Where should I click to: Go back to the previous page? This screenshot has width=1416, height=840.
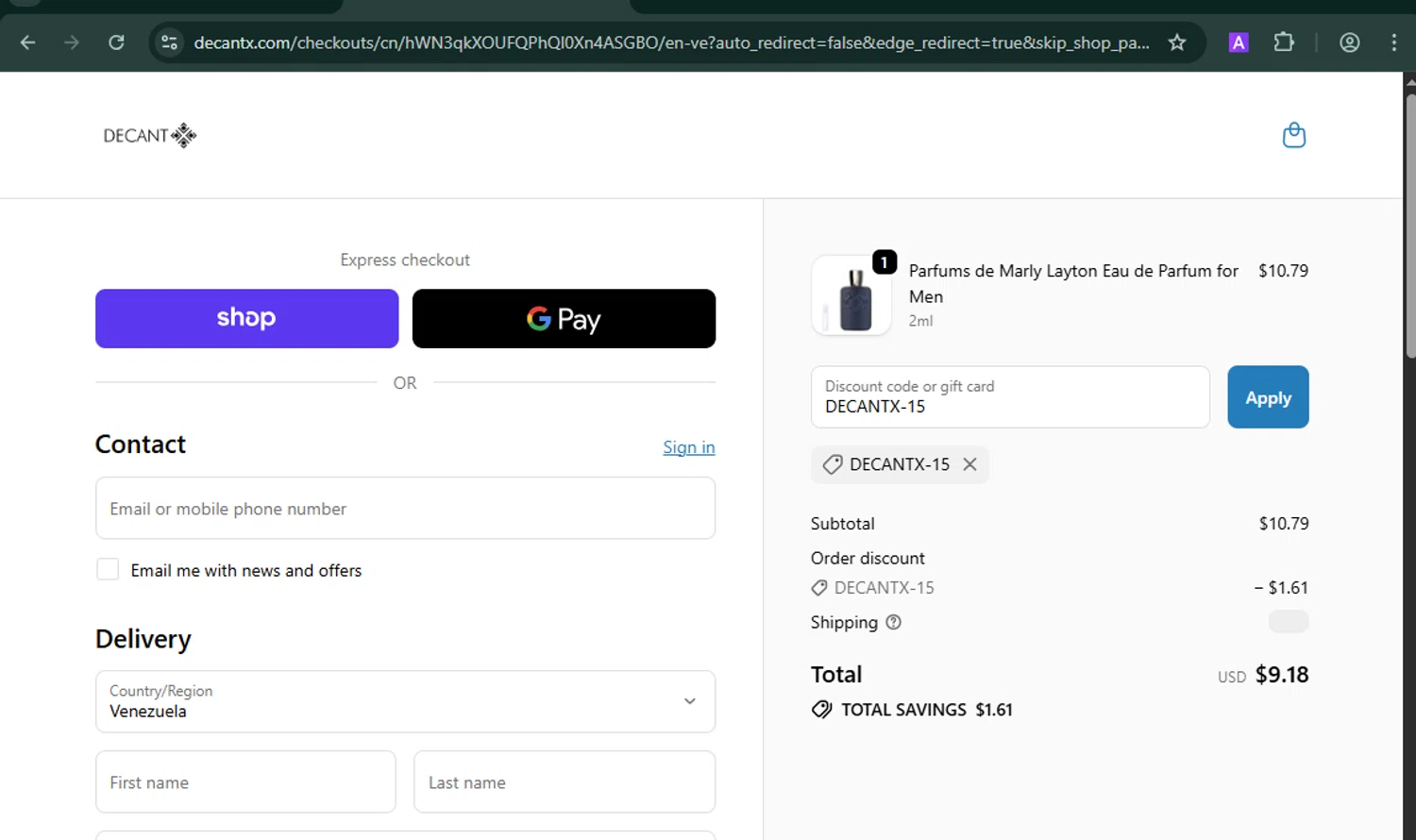click(x=27, y=42)
